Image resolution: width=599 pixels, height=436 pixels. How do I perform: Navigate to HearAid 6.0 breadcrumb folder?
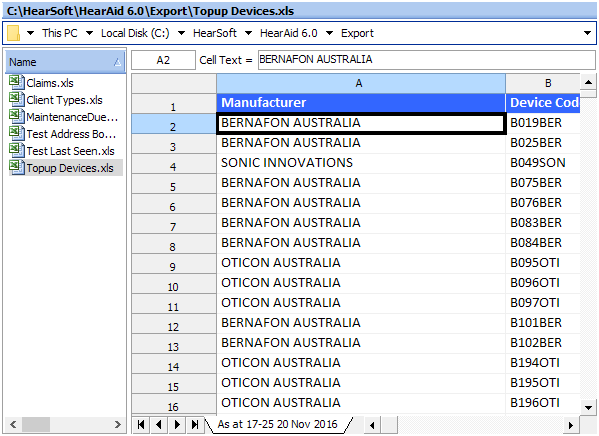[288, 33]
